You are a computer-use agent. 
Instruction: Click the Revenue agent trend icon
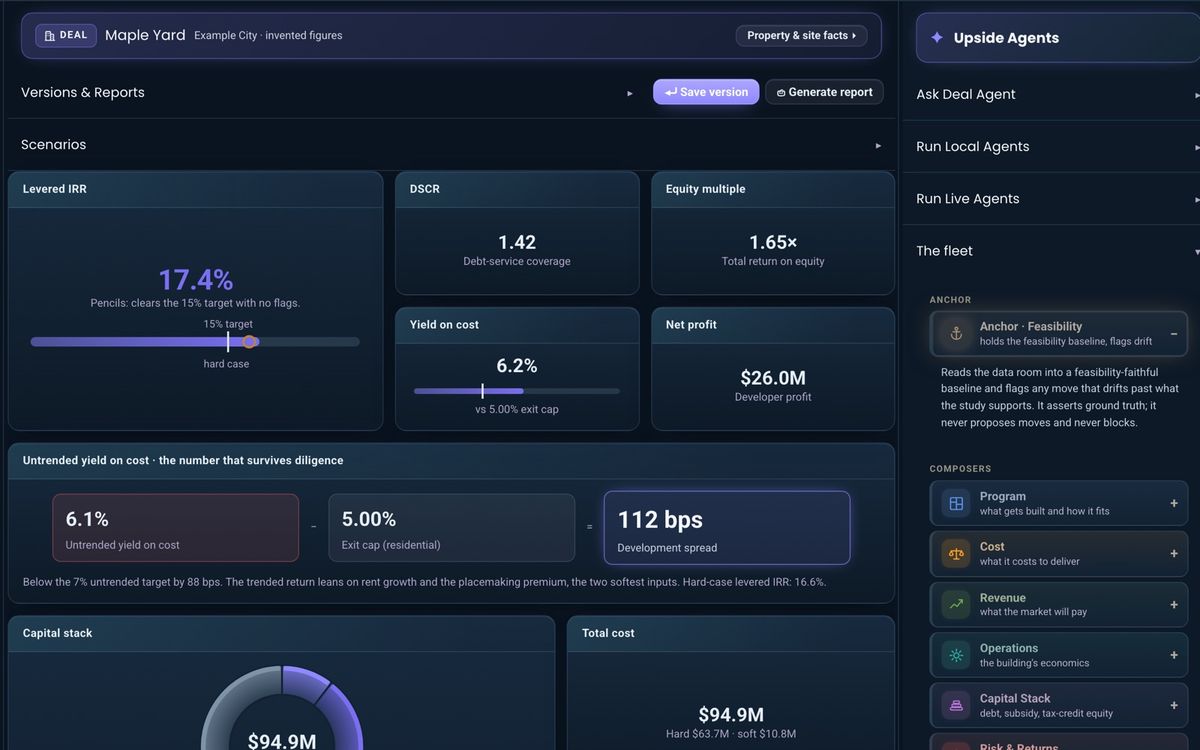956,605
